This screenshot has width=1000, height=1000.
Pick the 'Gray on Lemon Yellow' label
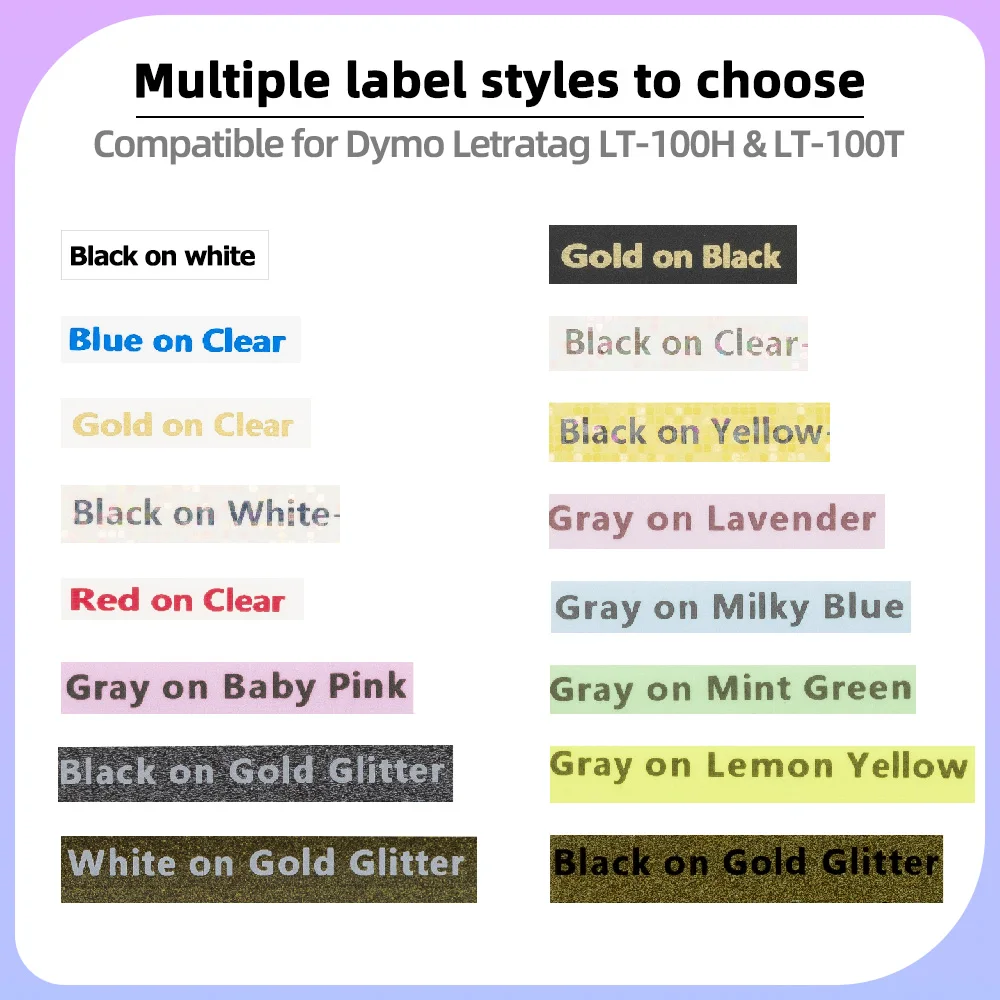click(x=761, y=768)
